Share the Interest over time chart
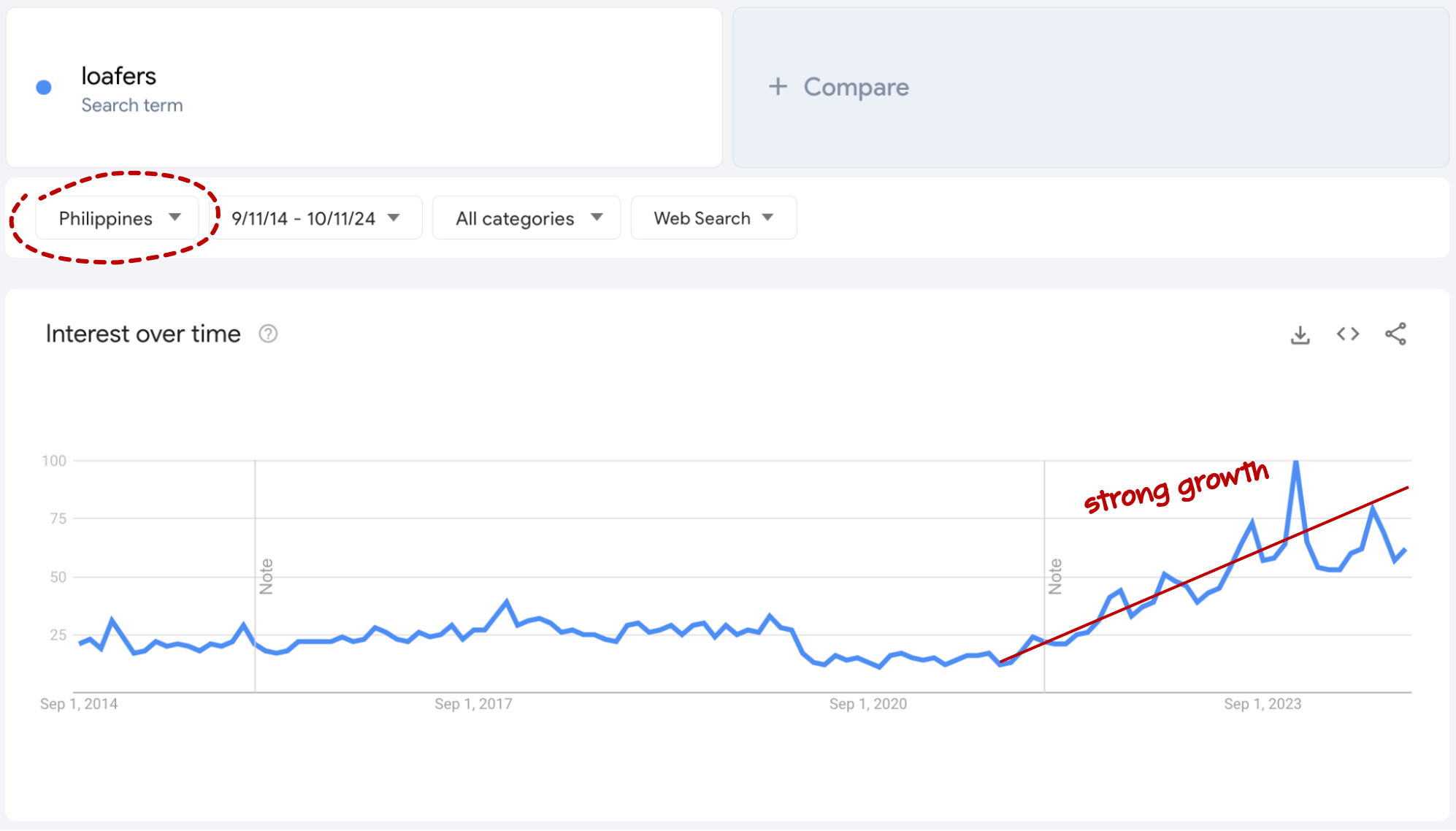The height and width of the screenshot is (831, 1456). pos(1395,334)
